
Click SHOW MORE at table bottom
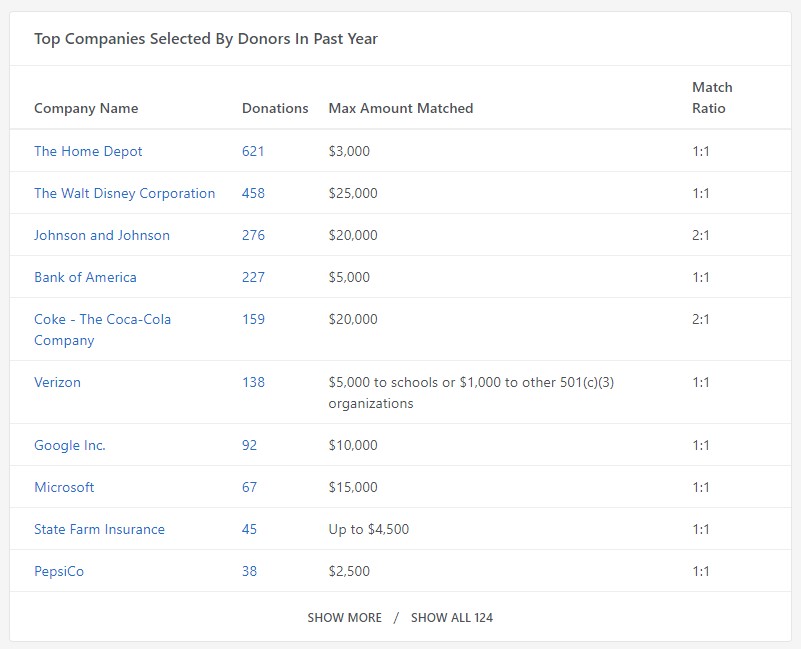[344, 617]
